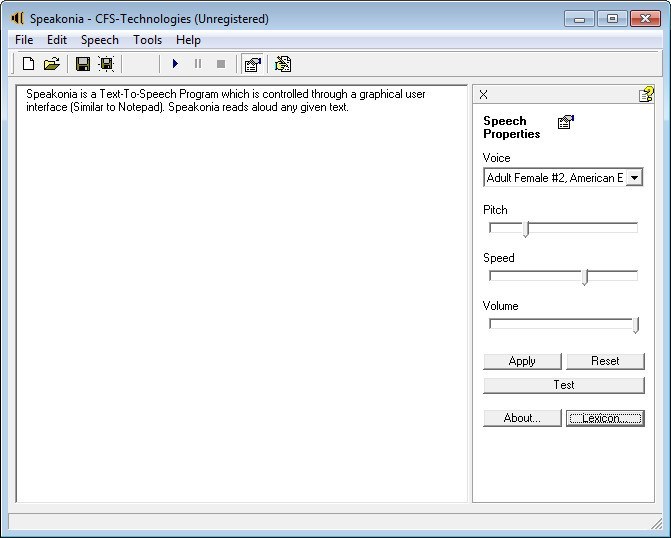The height and width of the screenshot is (538, 671).
Task: Click the Speakonia speaker icon in title bar
Action: click(18, 18)
